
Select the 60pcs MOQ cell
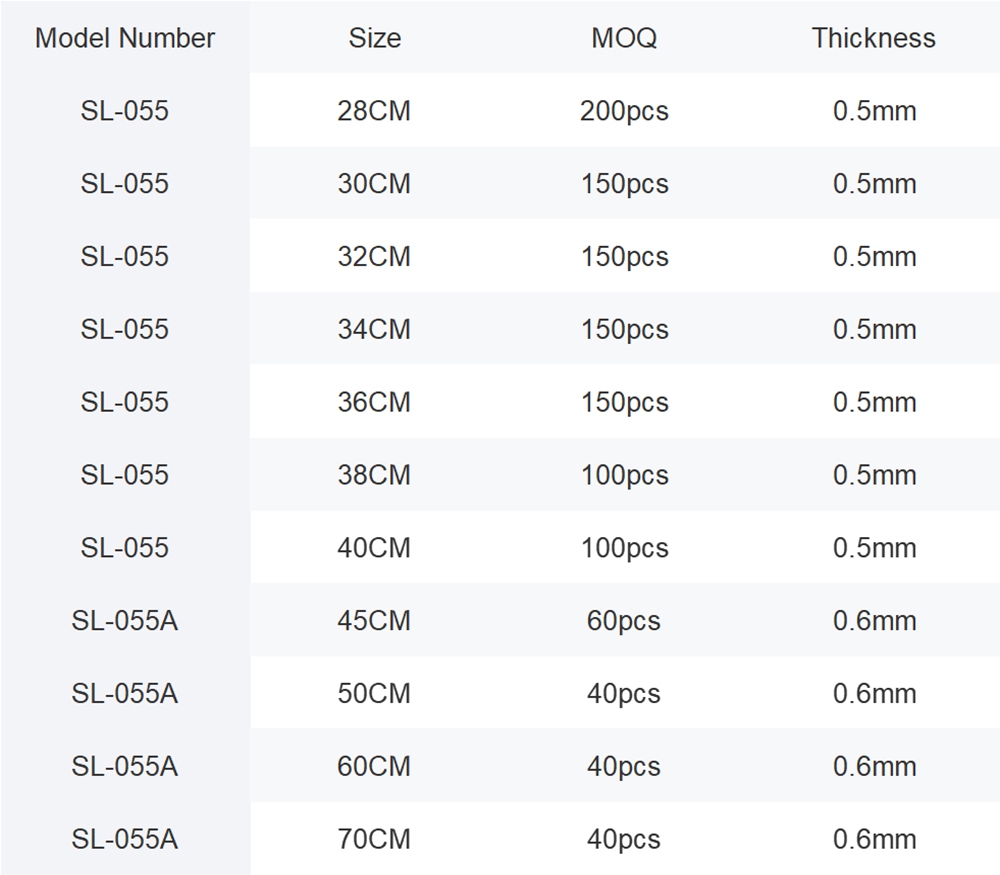[624, 621]
